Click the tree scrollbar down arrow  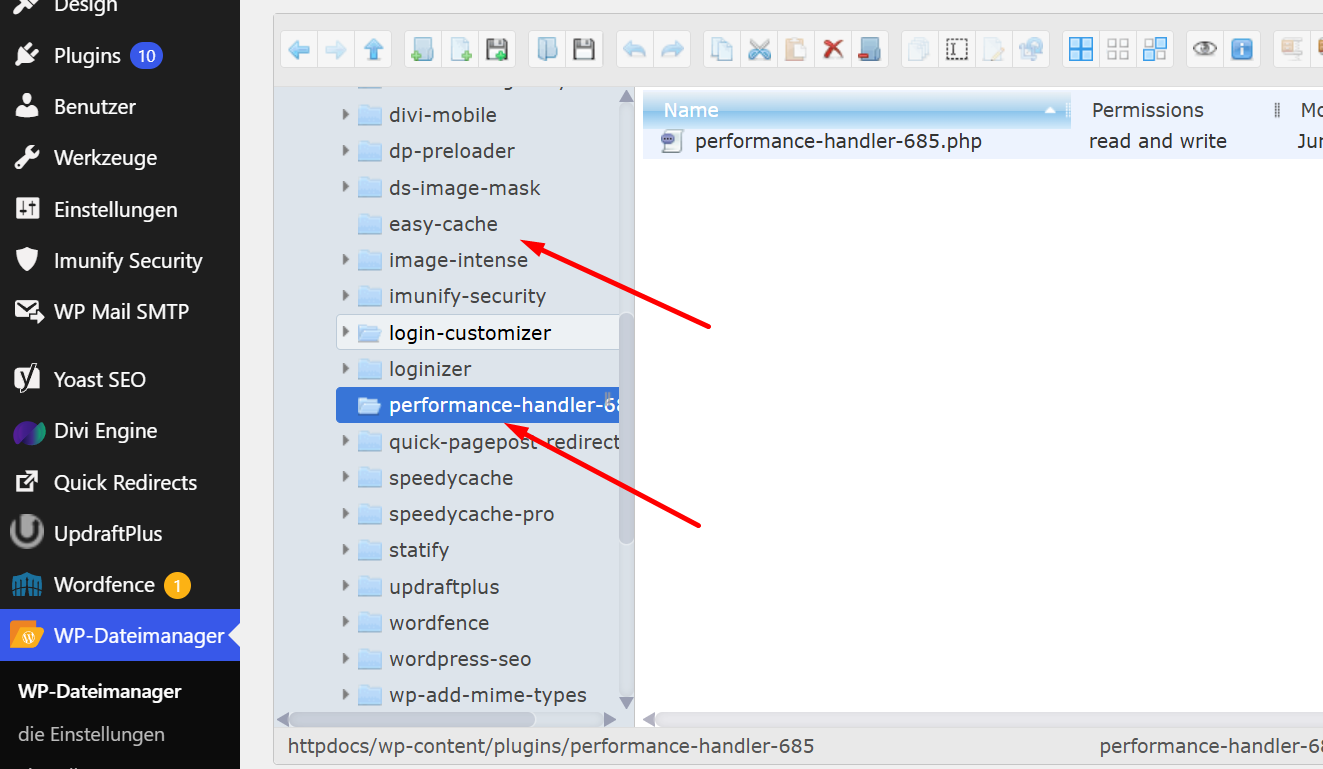(627, 702)
